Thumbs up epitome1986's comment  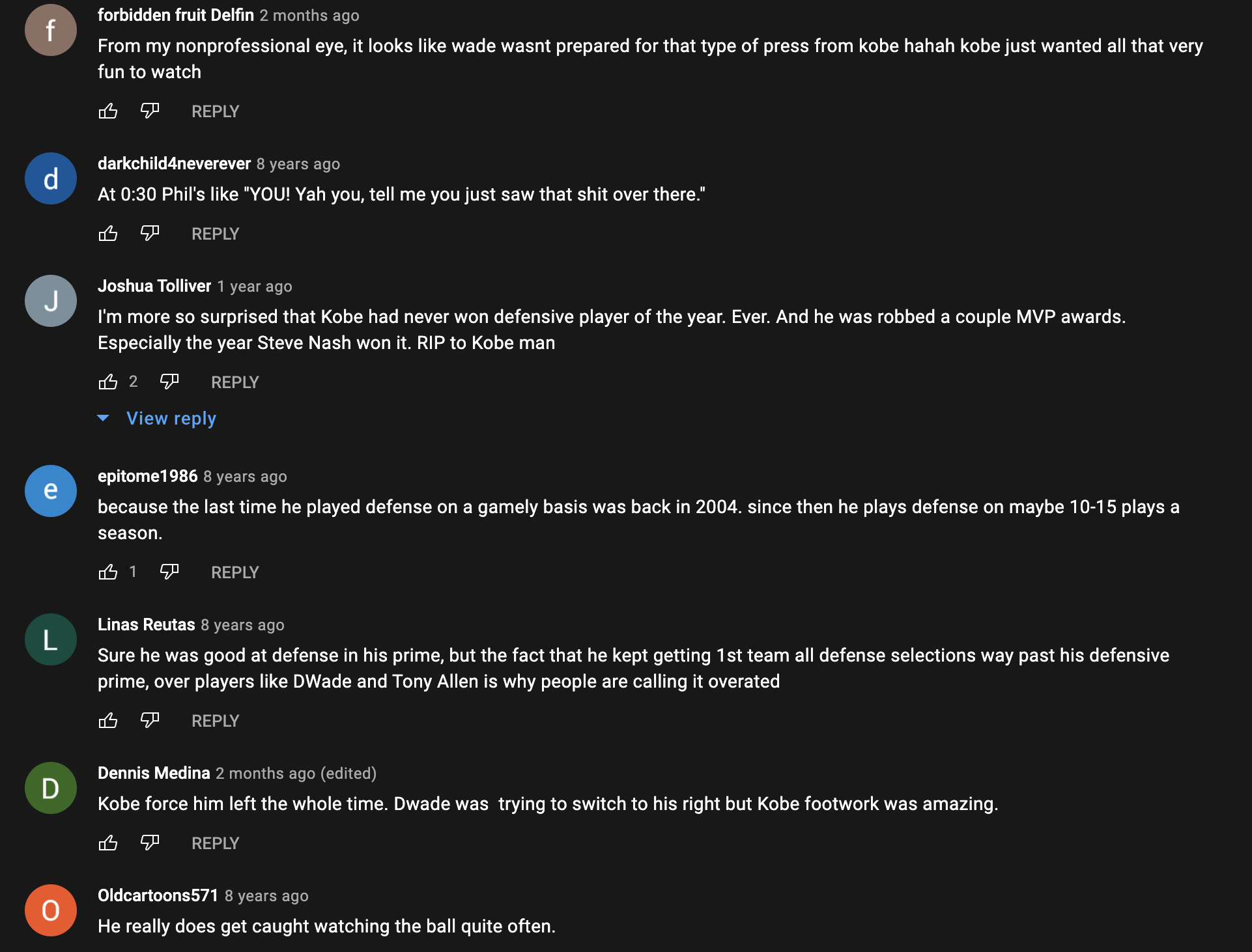click(x=108, y=572)
